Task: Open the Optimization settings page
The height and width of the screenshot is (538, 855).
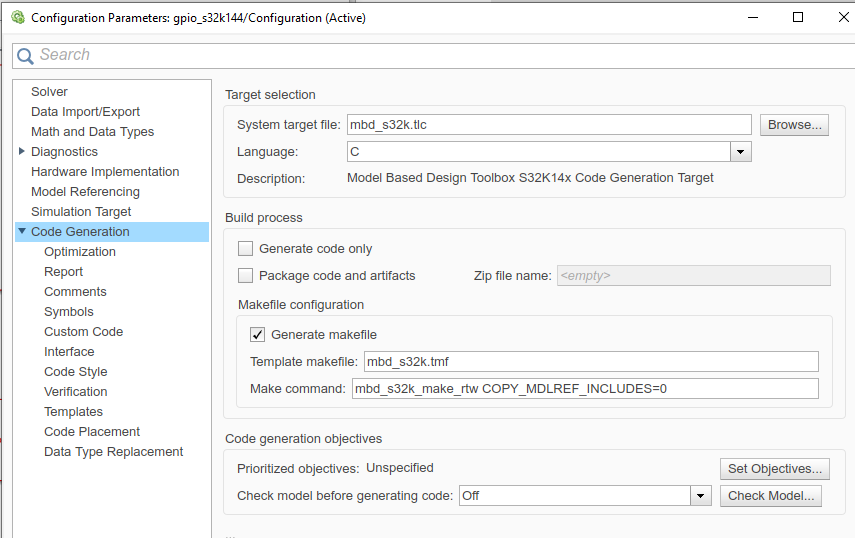Action: (80, 252)
